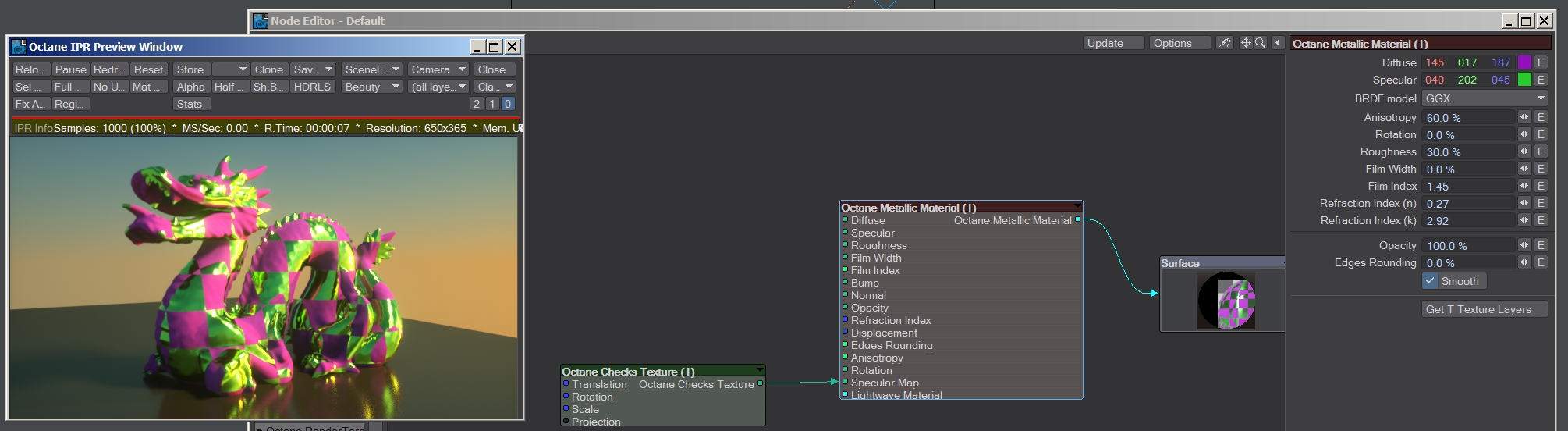Image resolution: width=1568 pixels, height=431 pixels.
Task: Select the pan (four-arrow) icon in Node Editor
Action: 1246,43
